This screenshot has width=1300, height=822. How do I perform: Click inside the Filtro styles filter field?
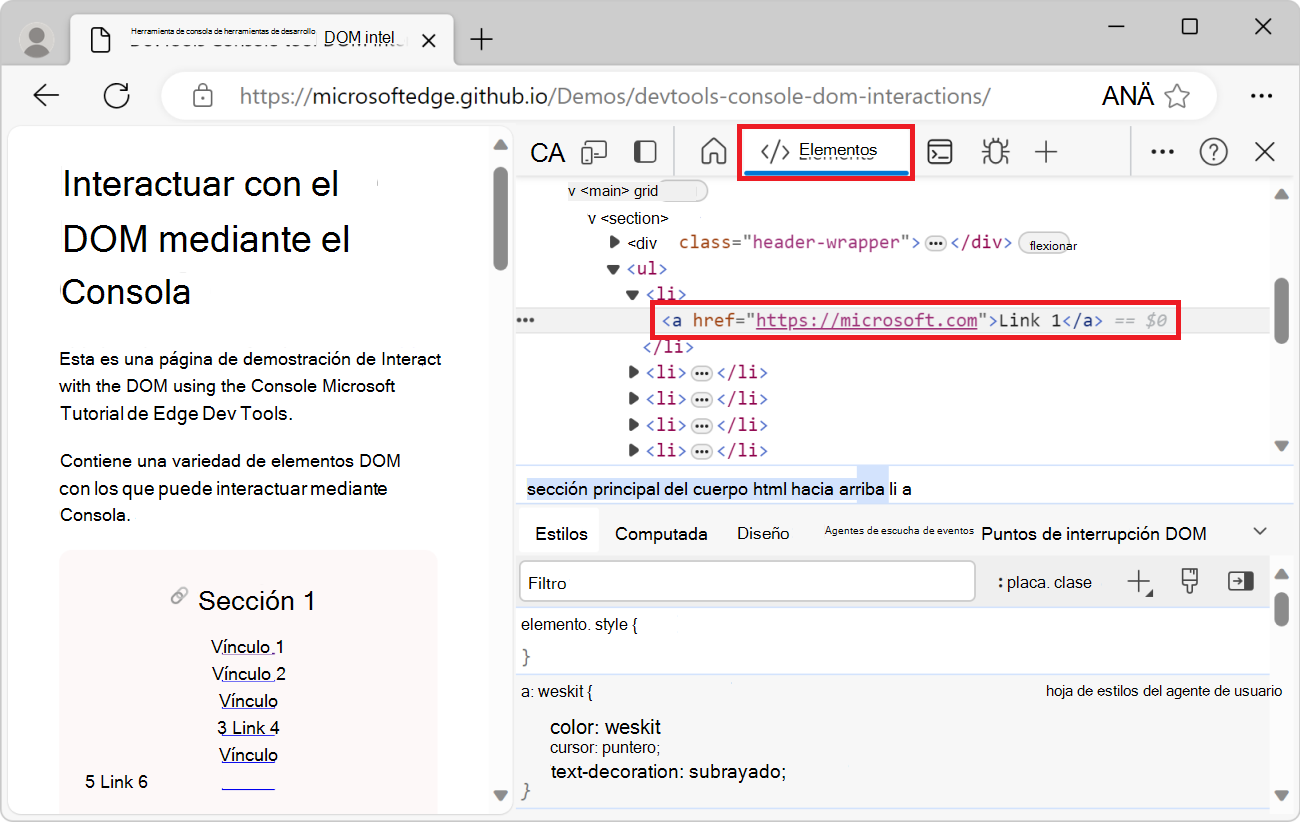click(746, 581)
